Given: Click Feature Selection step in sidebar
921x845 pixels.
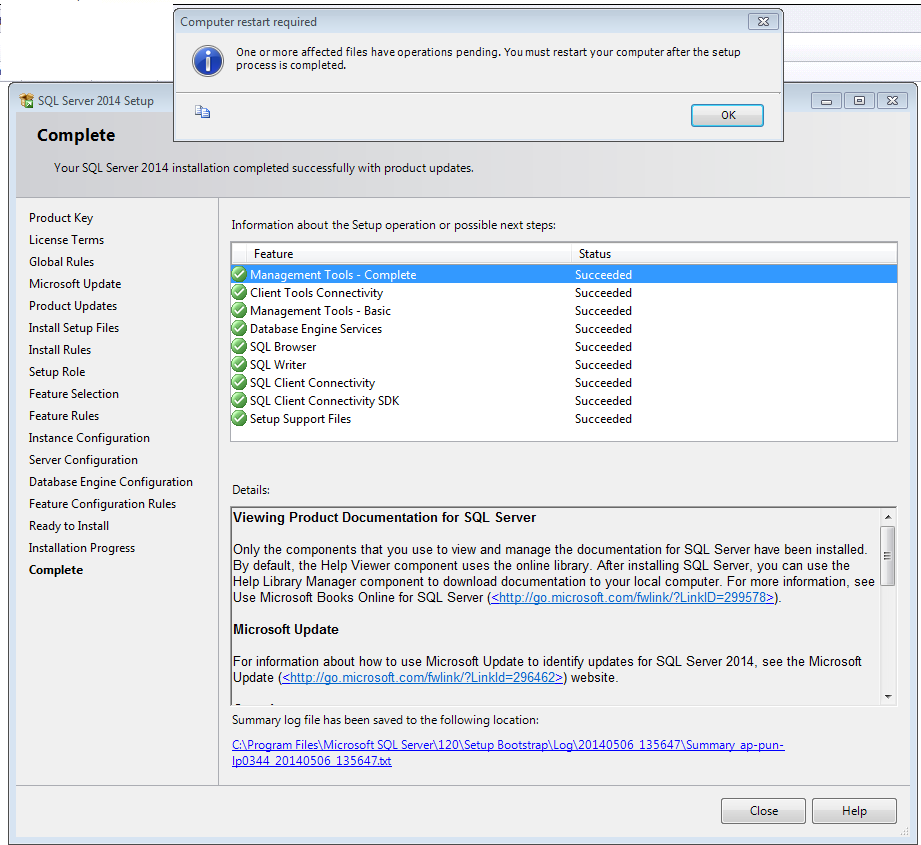Looking at the screenshot, I should pyautogui.click(x=74, y=394).
